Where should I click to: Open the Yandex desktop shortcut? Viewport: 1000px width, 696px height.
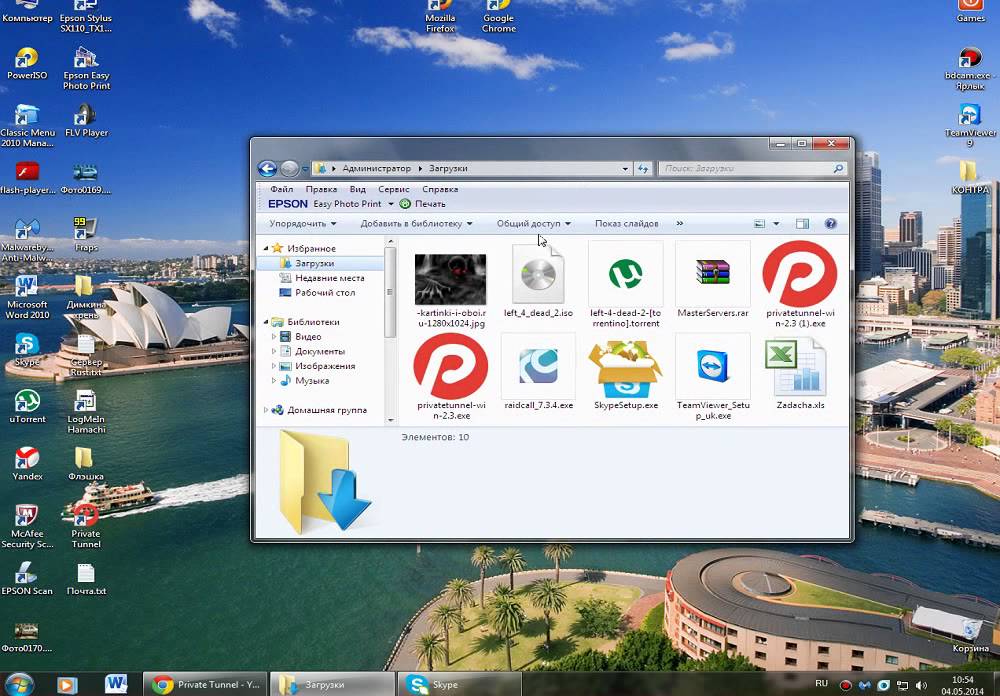pyautogui.click(x=27, y=464)
